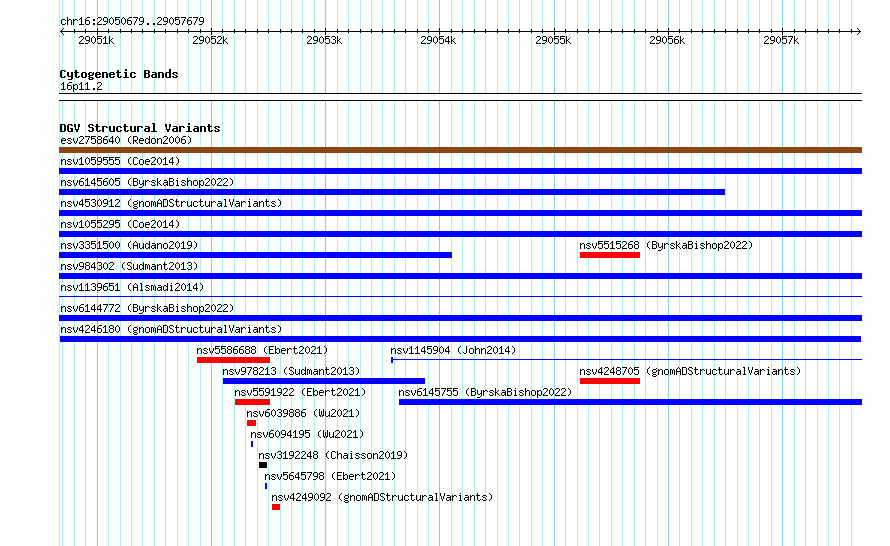This screenshot has width=890, height=546.
Task: Select the small red nsv6039886 bar
Action: 251,423
